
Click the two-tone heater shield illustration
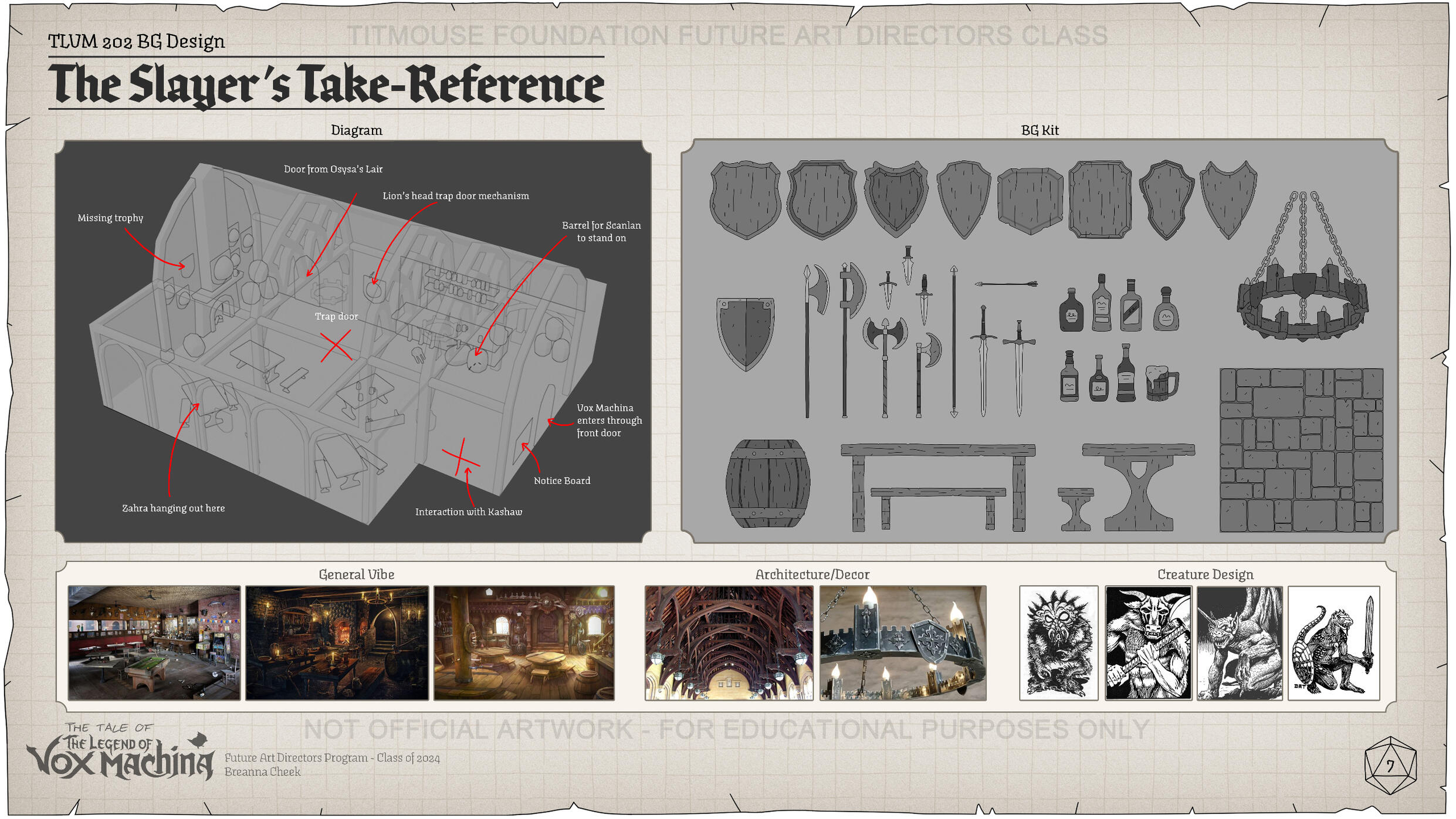(x=745, y=333)
